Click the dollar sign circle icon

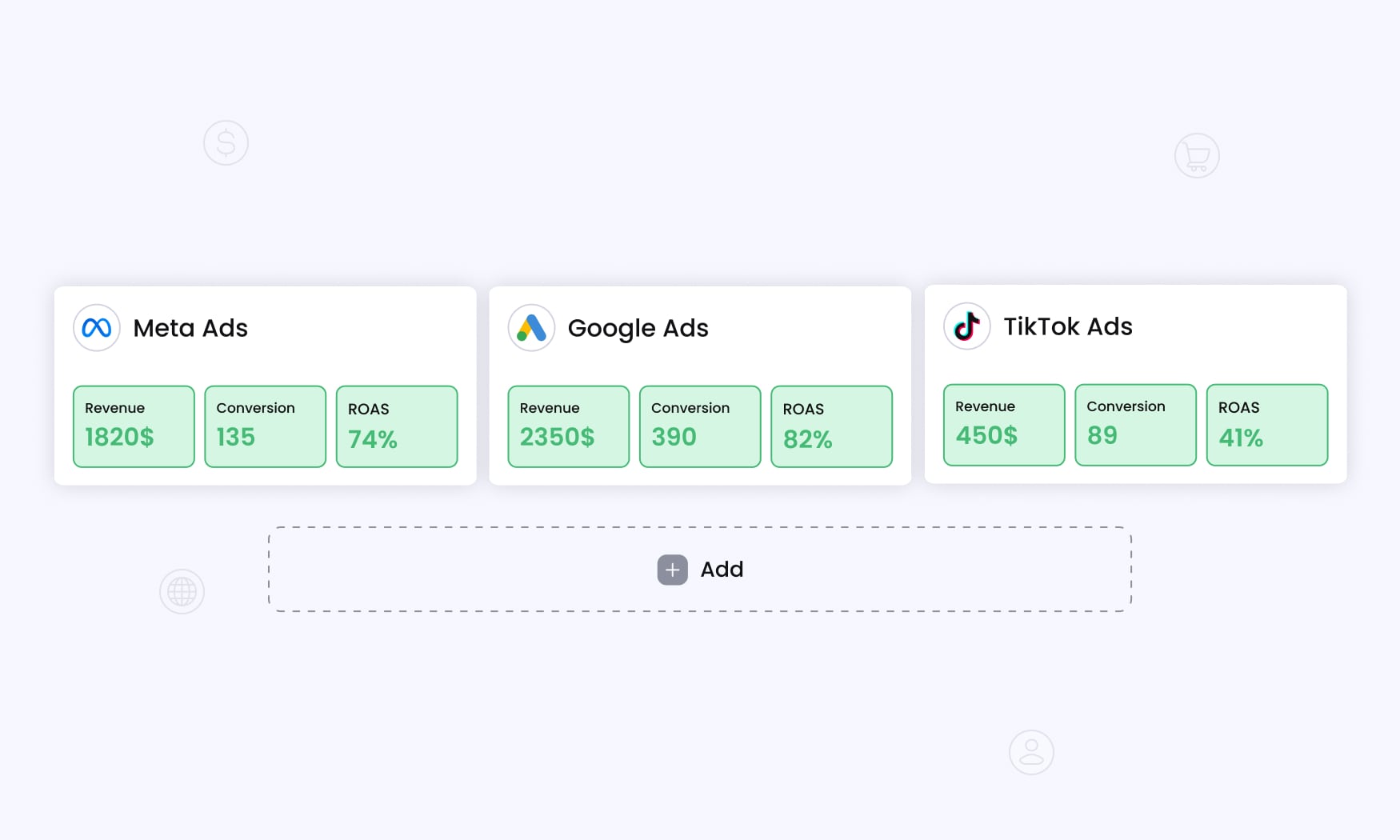click(226, 143)
